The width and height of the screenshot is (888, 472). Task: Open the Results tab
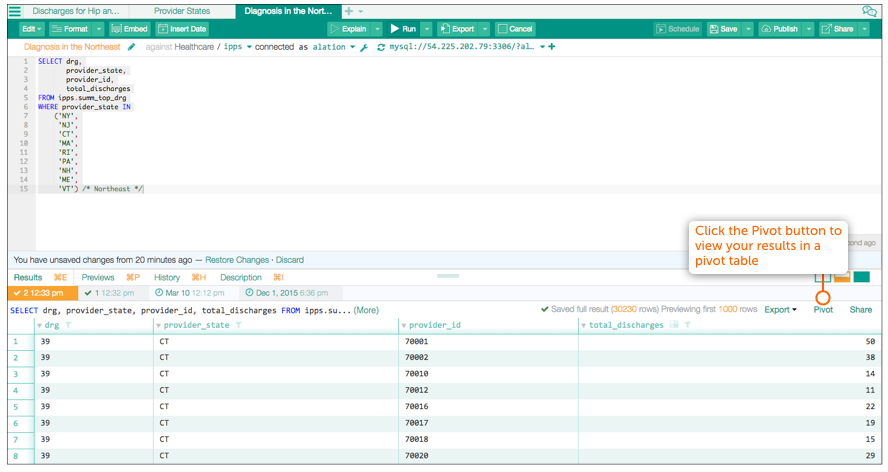point(28,278)
